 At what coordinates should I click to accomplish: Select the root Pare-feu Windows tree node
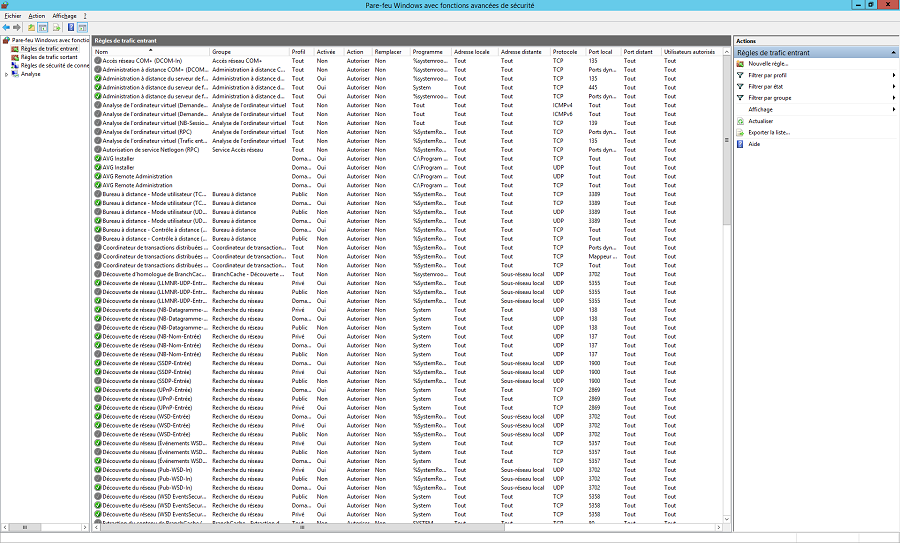tap(50, 40)
